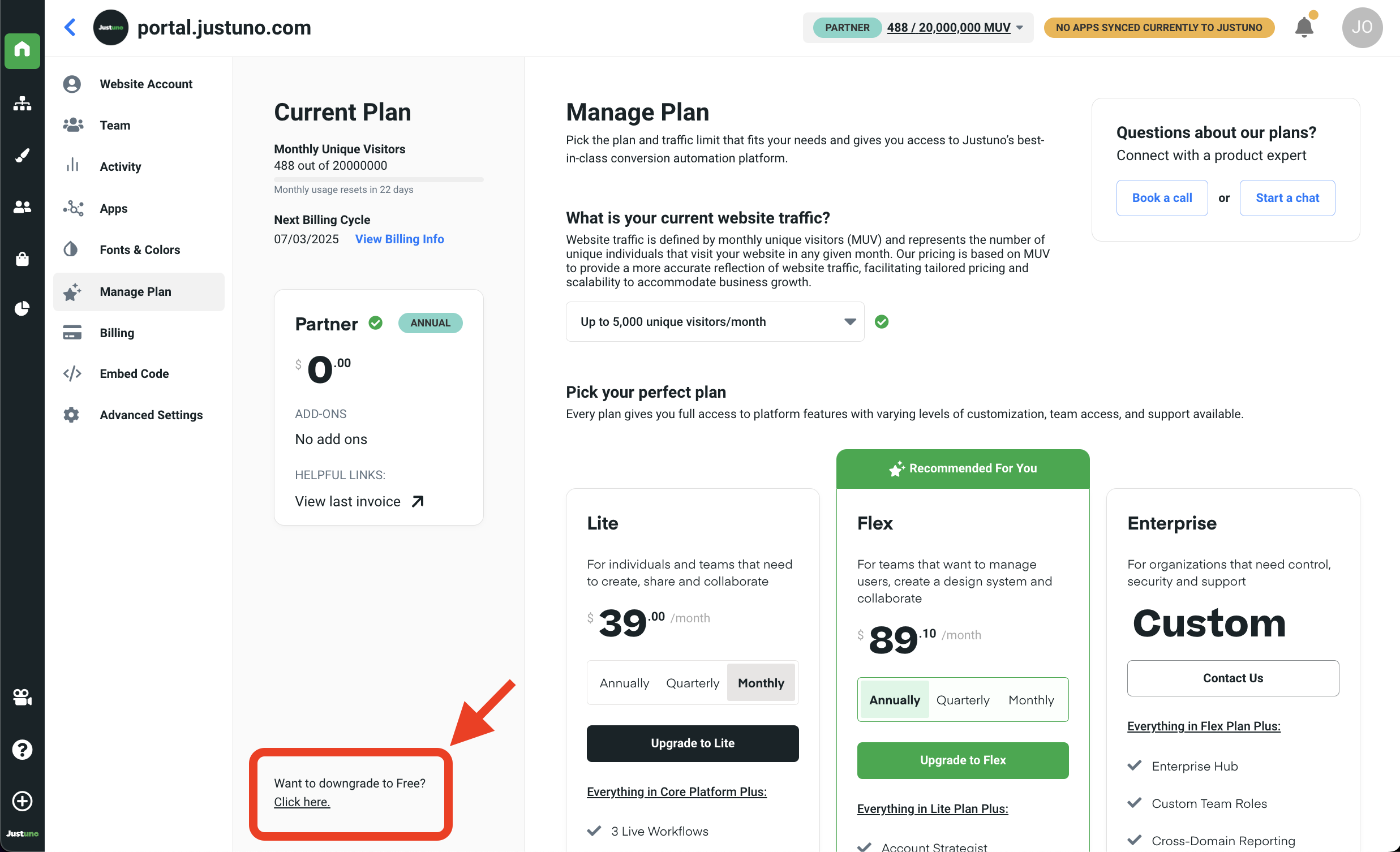Screen dimensions: 1400x852
Task: Expand the Partner MUV usage dropdown
Action: click(1019, 27)
